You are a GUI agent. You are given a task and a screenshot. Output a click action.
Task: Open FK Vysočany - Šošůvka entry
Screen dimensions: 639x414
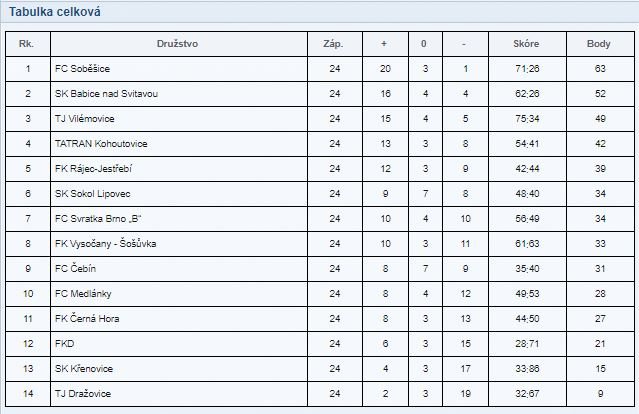[106, 244]
